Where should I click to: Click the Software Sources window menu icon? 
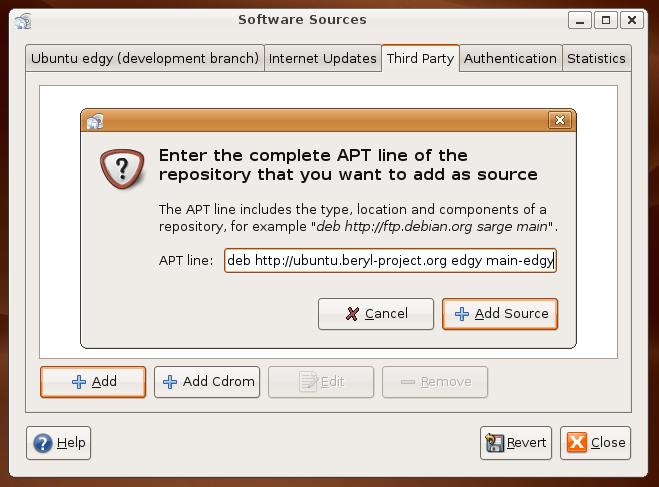(23, 20)
